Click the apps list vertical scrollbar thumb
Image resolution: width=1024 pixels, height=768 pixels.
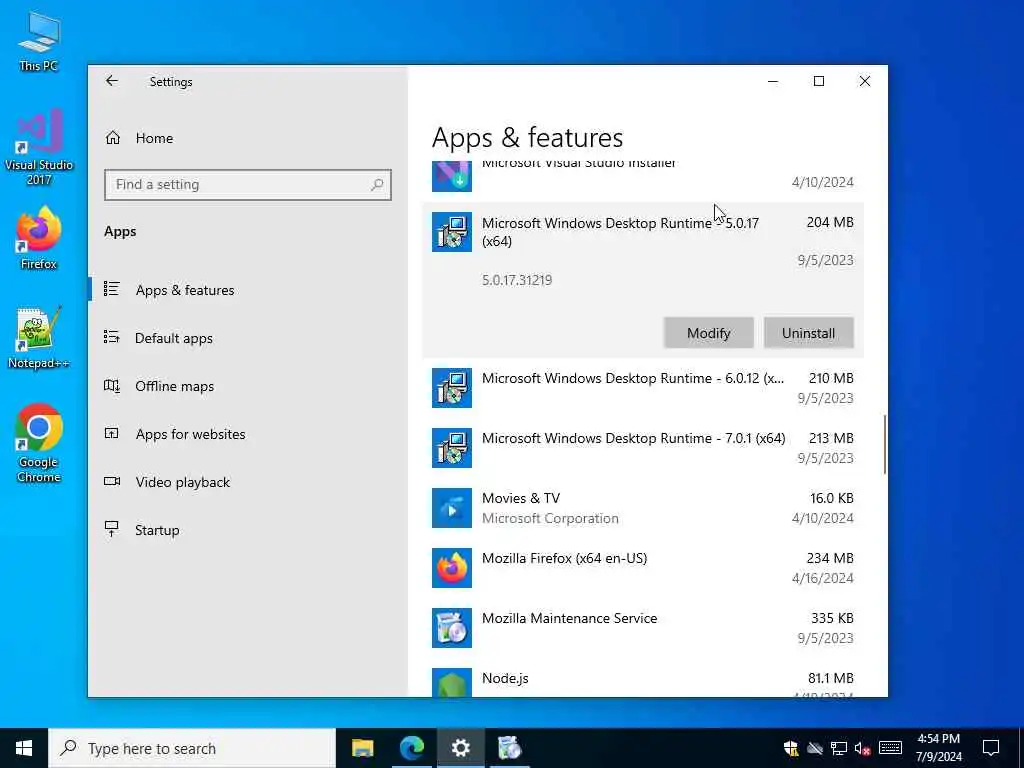point(885,444)
